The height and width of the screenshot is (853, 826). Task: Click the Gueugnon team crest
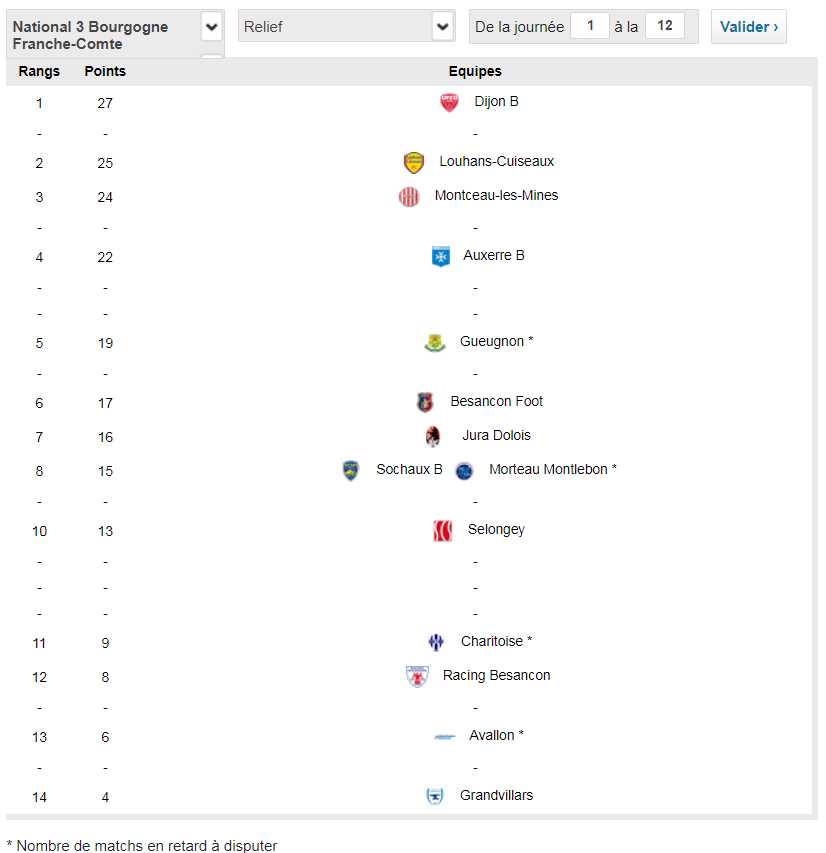tap(435, 343)
